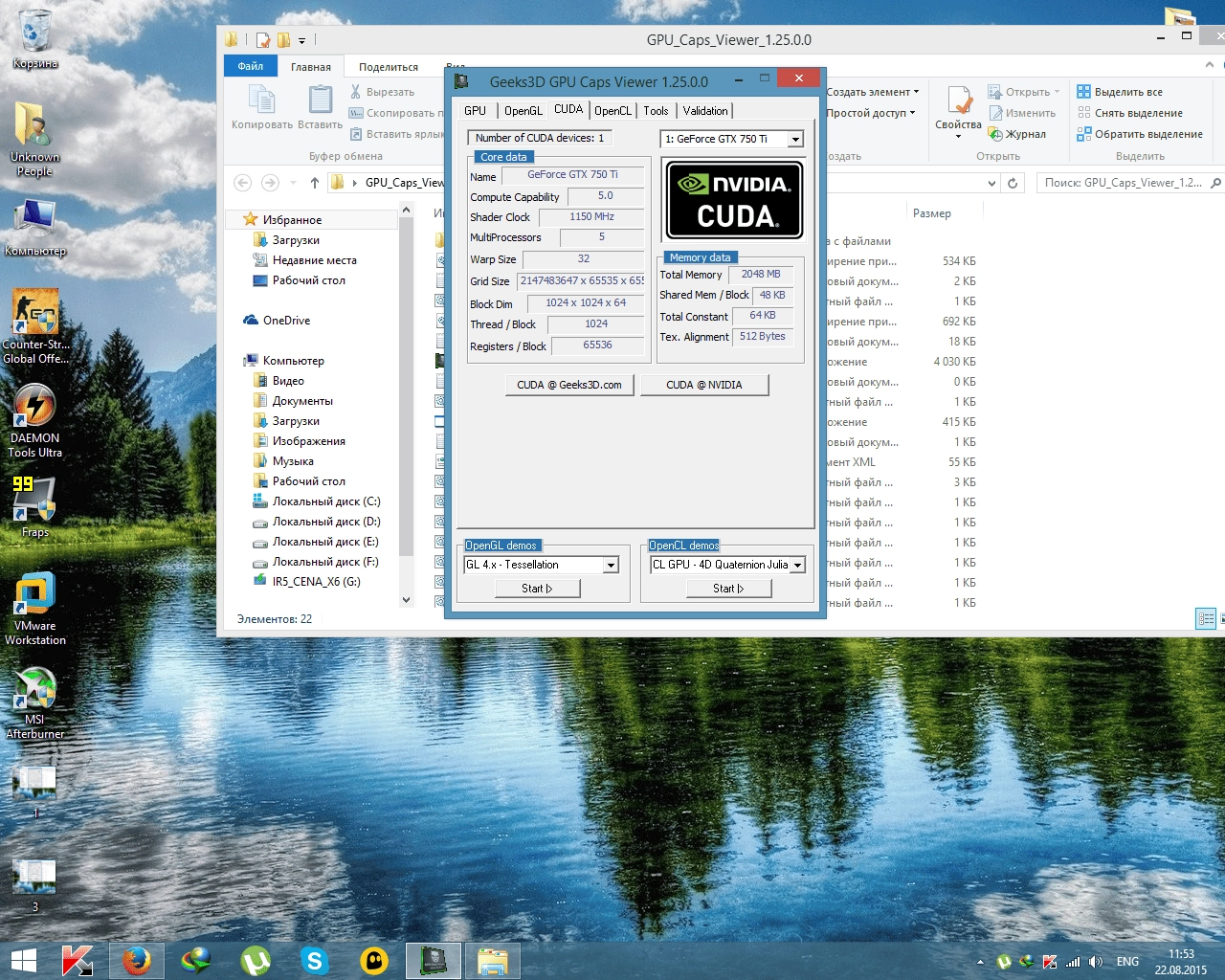
Task: Select the VMware Workstation shortcut
Action: point(35,608)
